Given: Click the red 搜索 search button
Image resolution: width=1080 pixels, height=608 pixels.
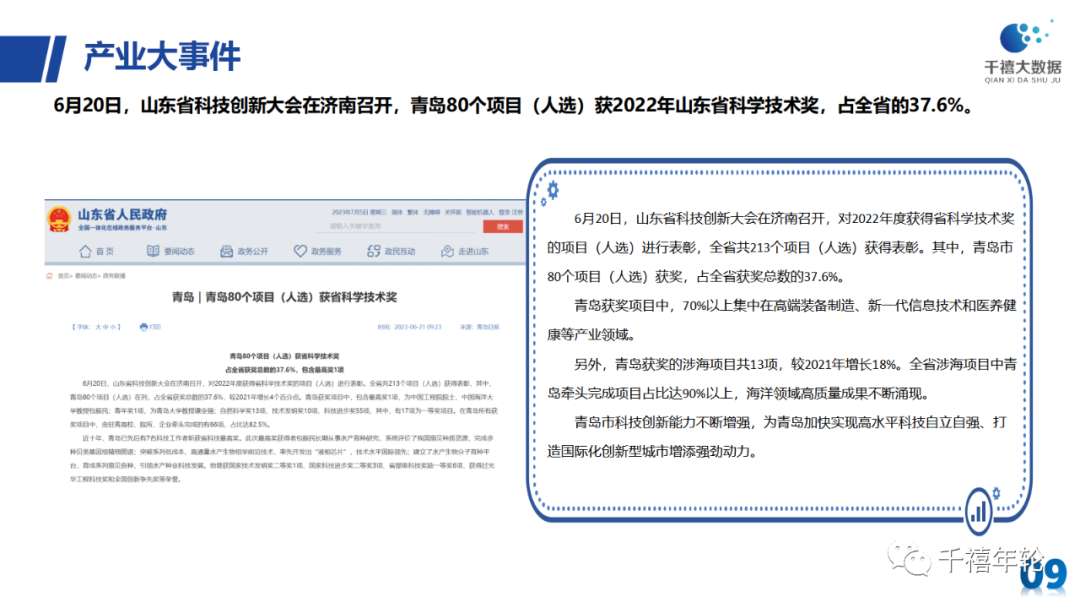Looking at the screenshot, I should tap(503, 227).
